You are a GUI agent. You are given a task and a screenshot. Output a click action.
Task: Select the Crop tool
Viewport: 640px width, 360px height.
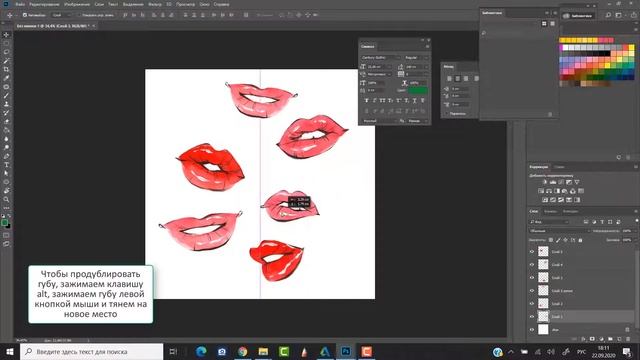[6, 69]
